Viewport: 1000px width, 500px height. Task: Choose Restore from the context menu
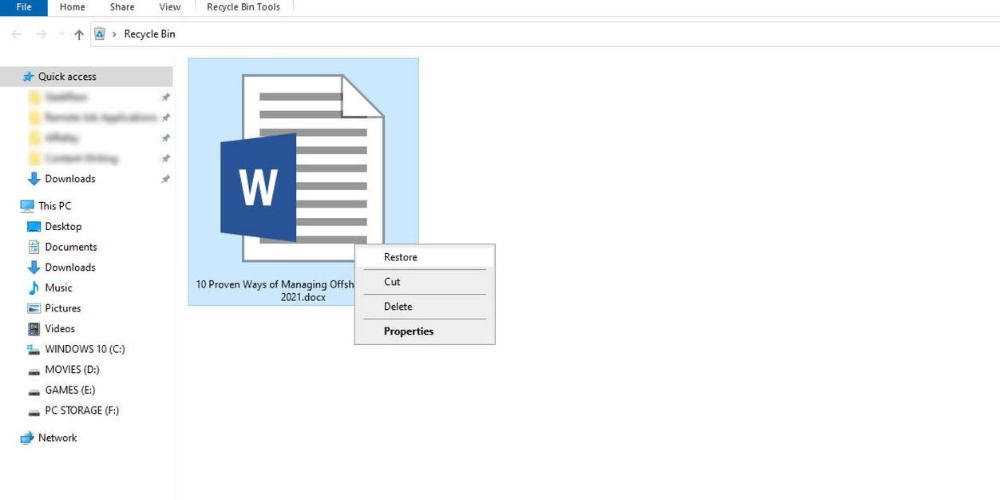coord(425,257)
